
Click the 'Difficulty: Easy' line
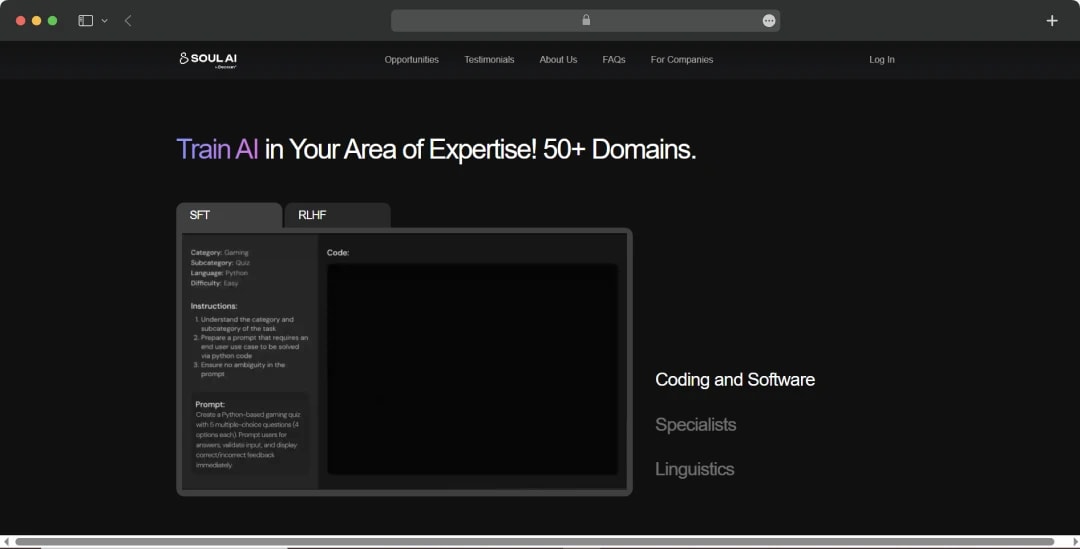[214, 283]
